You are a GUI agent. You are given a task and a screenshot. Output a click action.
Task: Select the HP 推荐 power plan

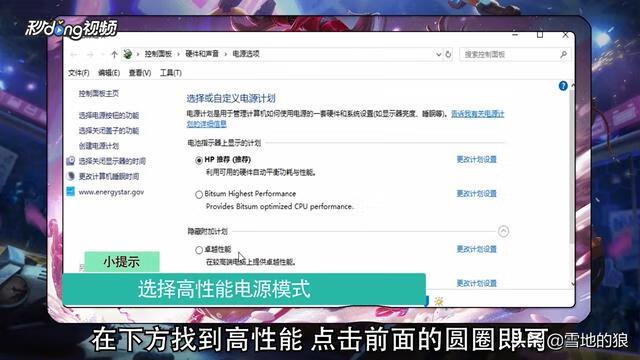[x=199, y=160]
